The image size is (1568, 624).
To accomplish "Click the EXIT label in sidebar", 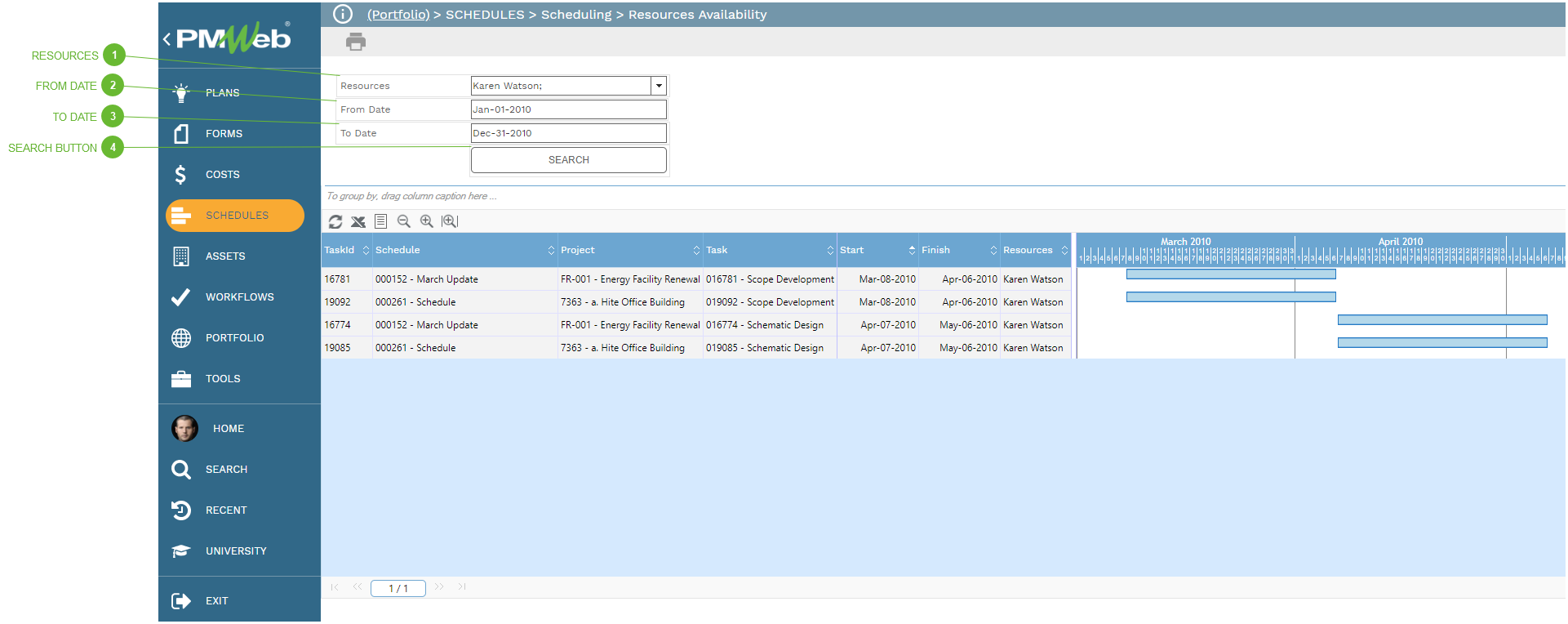I will pyautogui.click(x=217, y=601).
